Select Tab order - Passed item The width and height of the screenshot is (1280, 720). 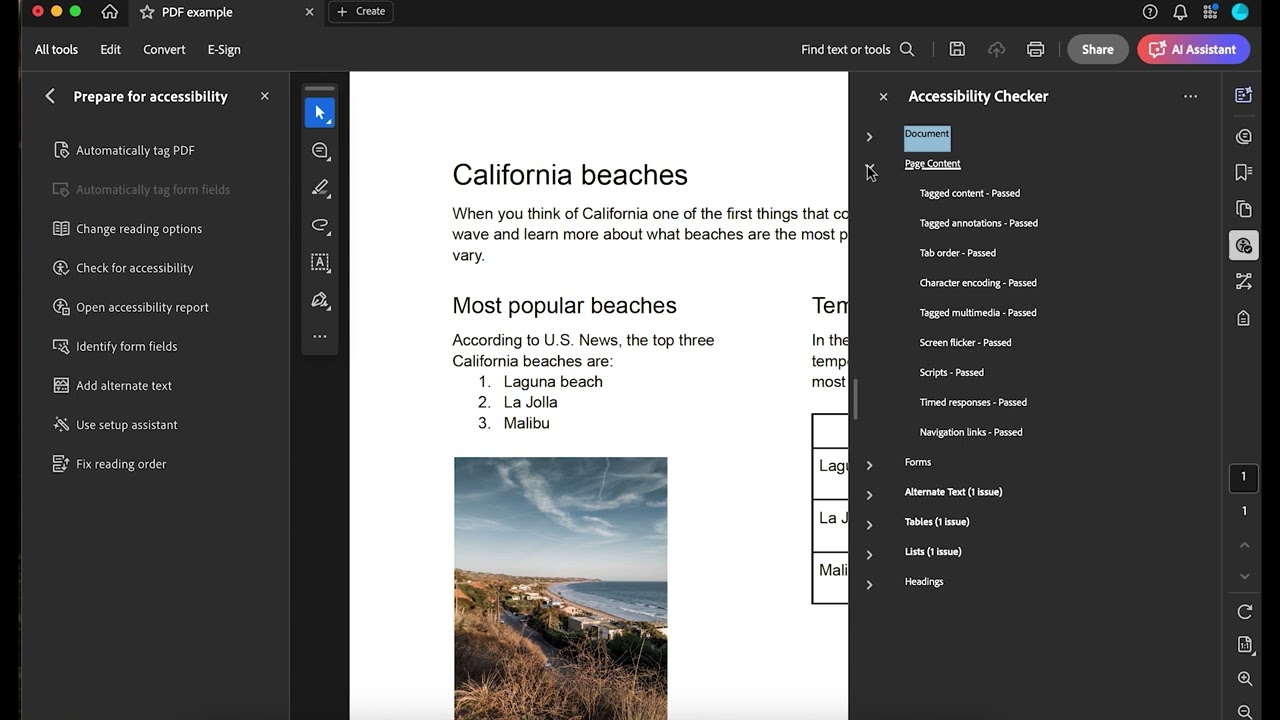coord(957,253)
